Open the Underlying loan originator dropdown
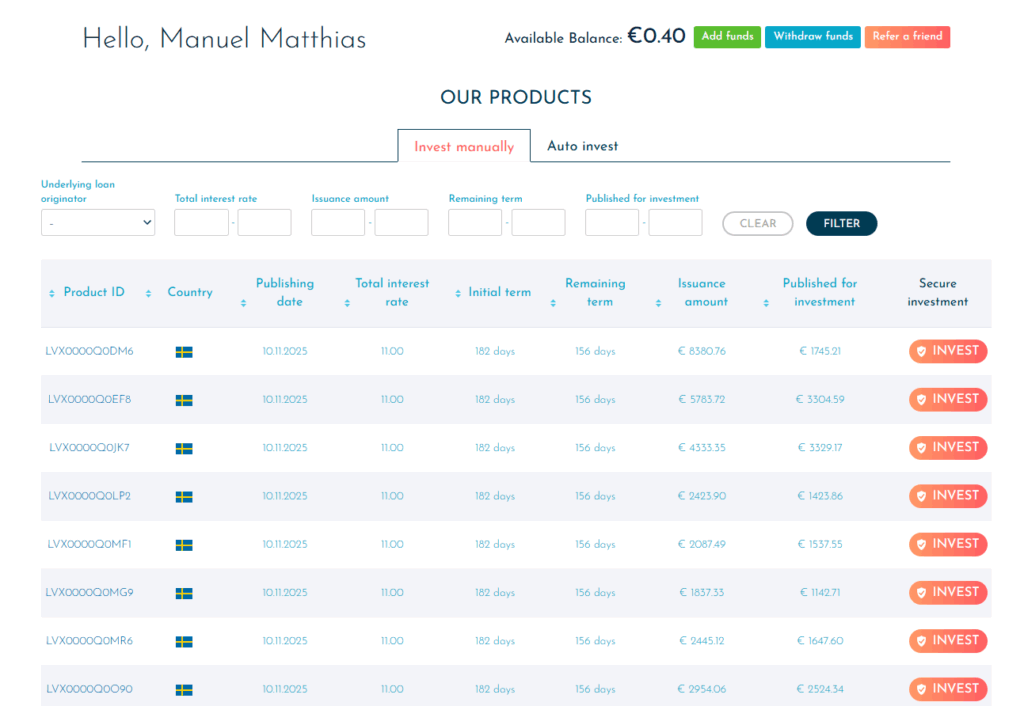 (98, 223)
